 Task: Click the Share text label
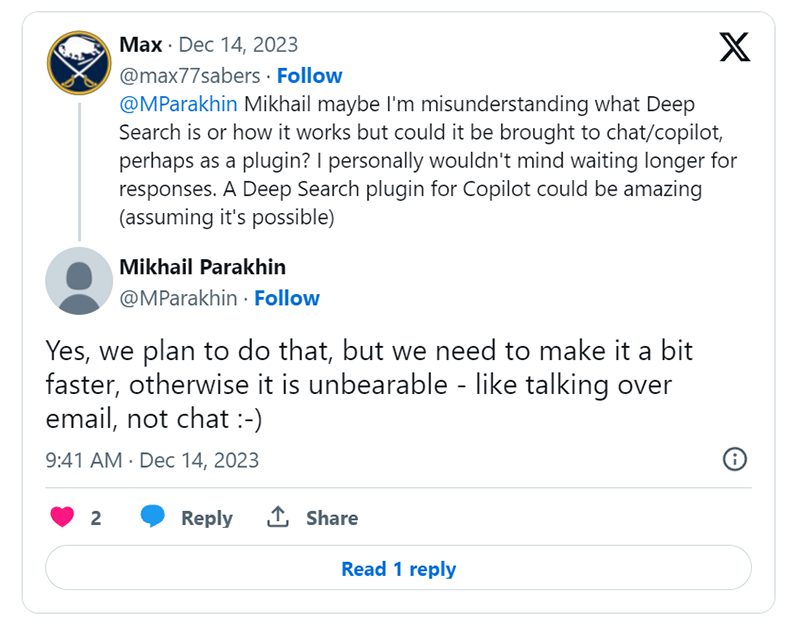click(332, 518)
